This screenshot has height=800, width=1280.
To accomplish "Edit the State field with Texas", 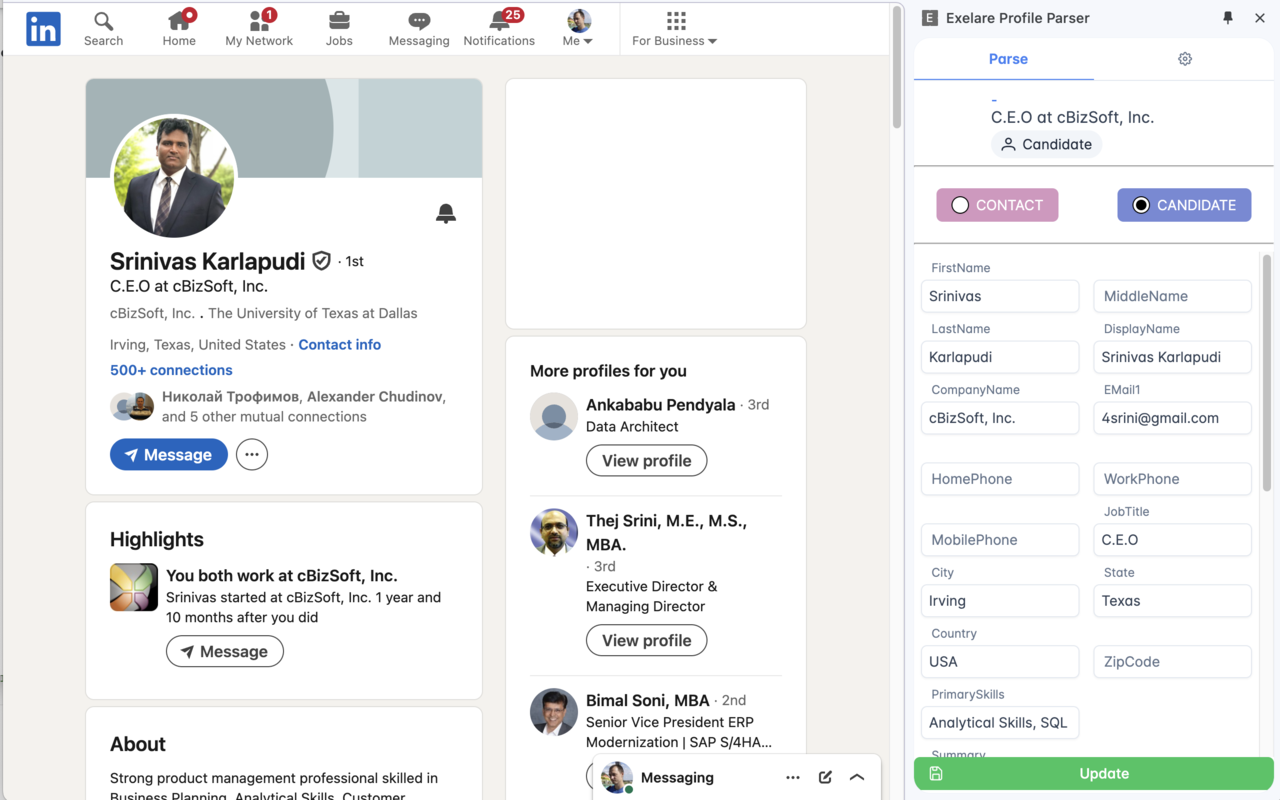I will 1172,601.
